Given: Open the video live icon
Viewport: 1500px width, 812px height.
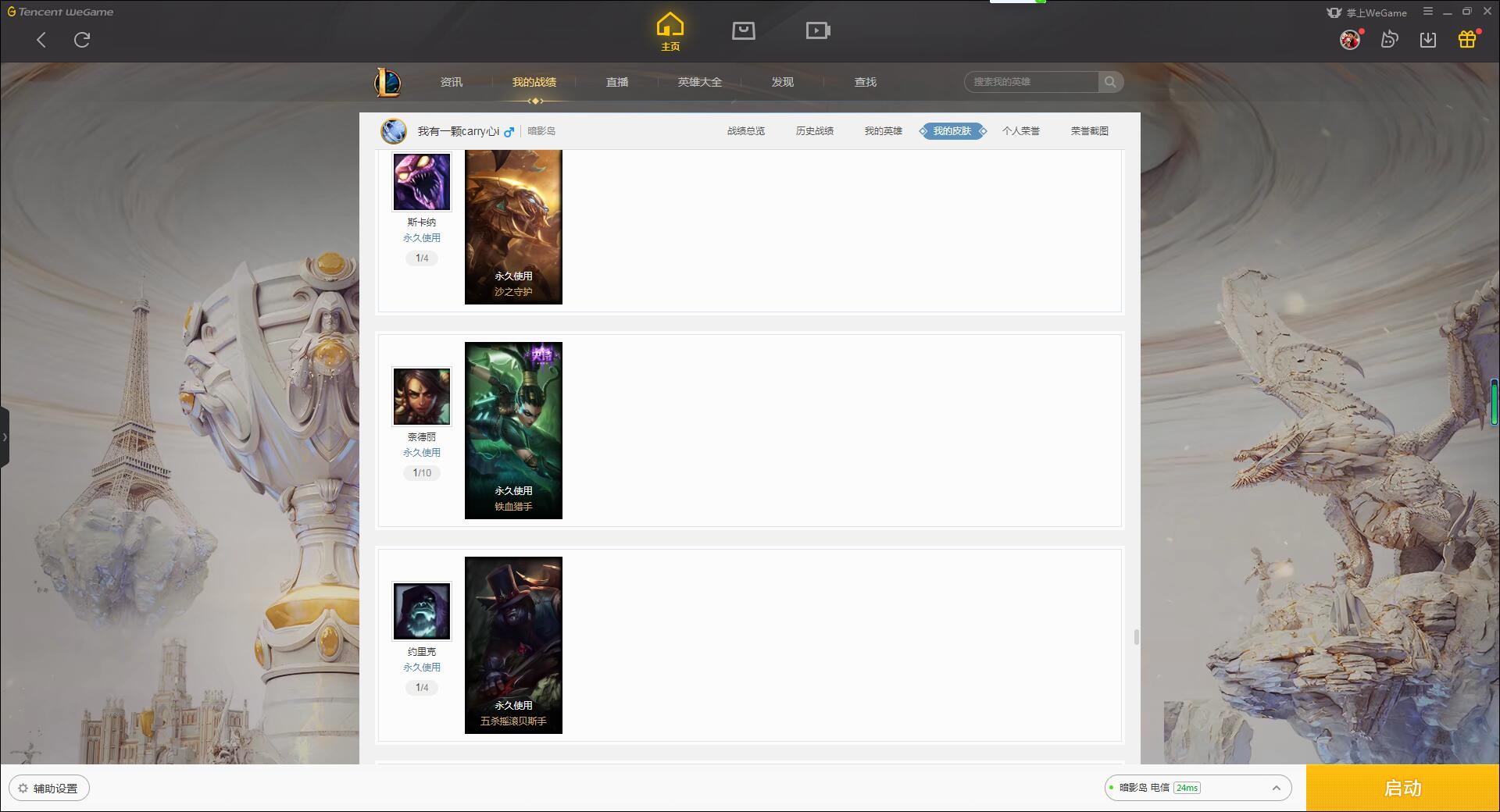Looking at the screenshot, I should pos(818,30).
